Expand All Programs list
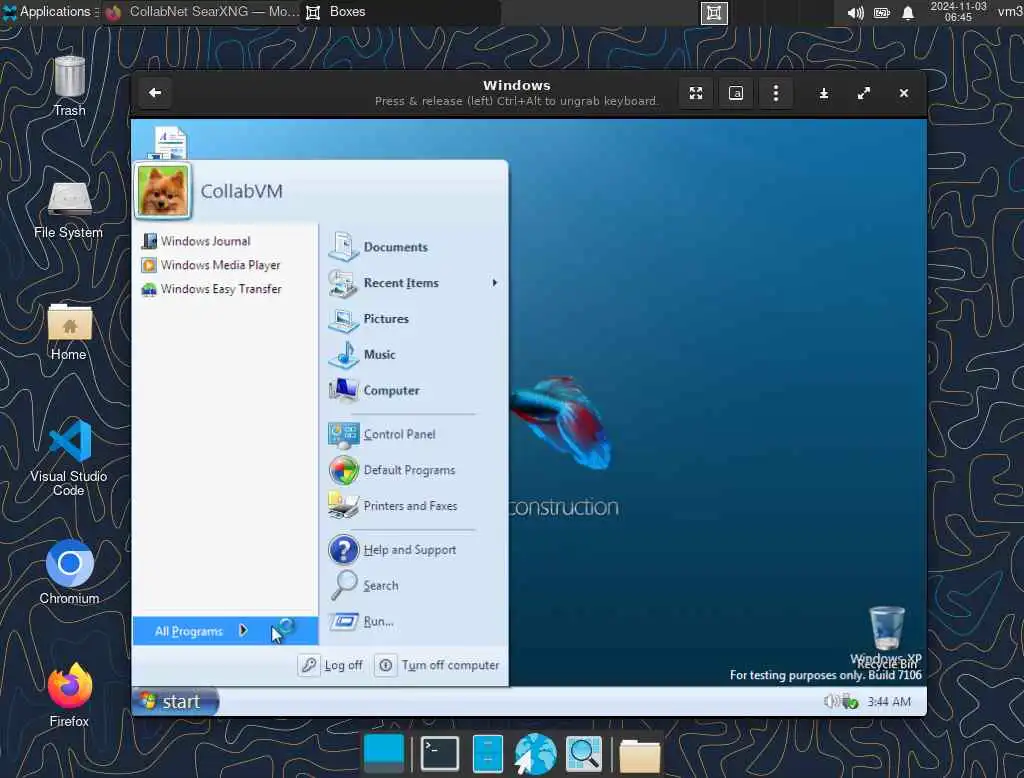Screen dimensions: 1024x778 [225, 631]
